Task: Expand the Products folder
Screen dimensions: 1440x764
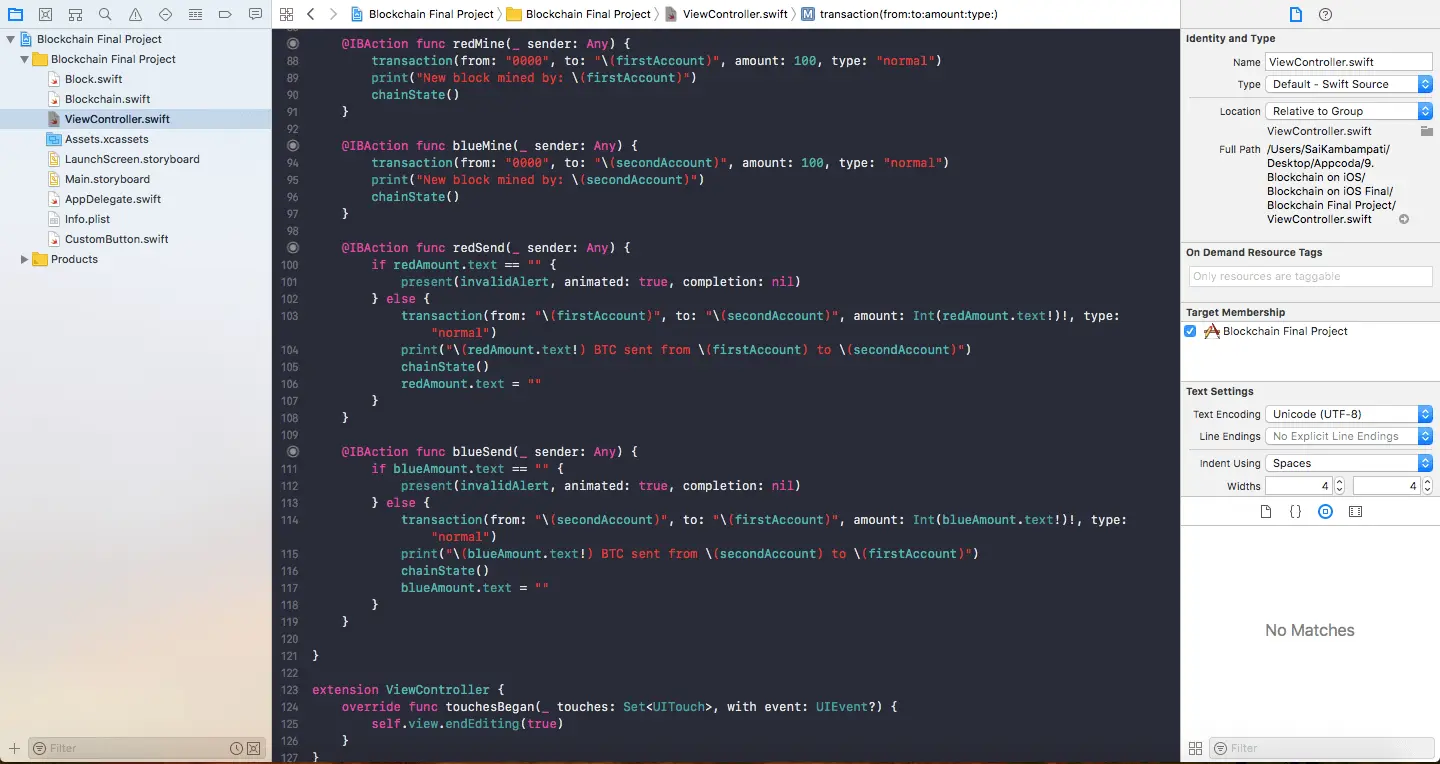Action: pos(25,259)
